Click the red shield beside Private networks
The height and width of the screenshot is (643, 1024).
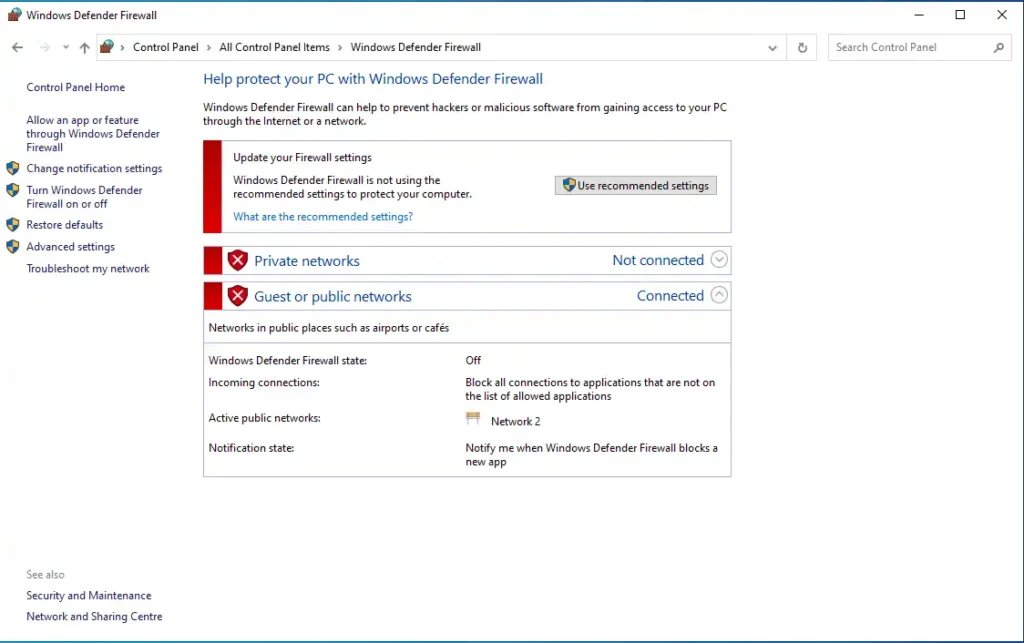coord(237,261)
